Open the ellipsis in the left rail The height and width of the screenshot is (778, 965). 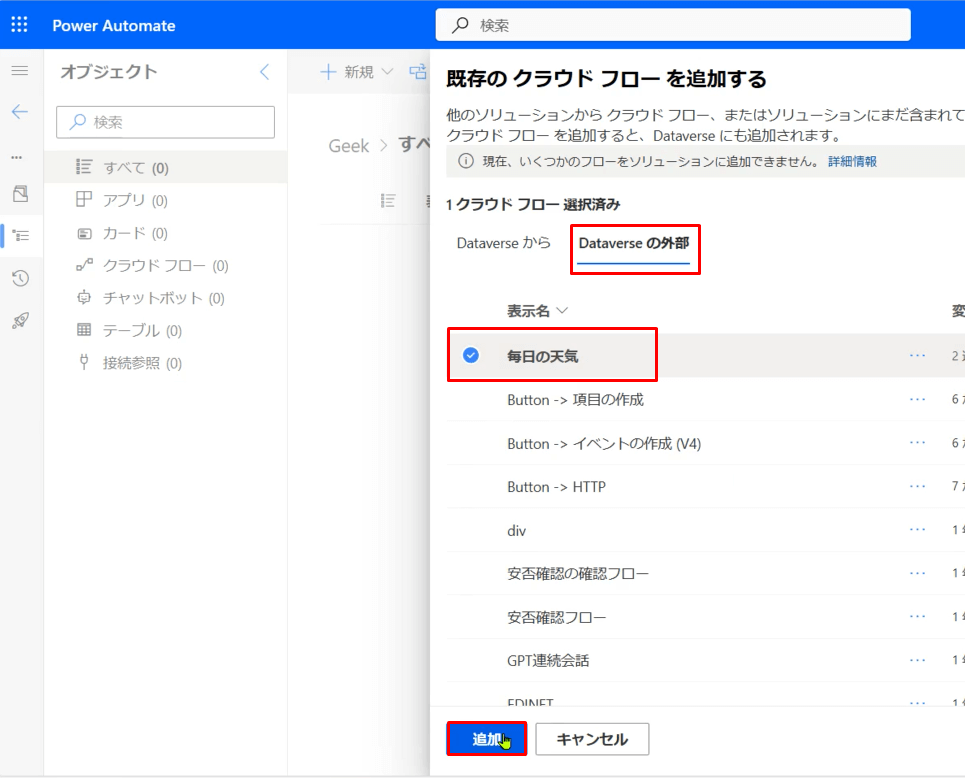(17, 158)
